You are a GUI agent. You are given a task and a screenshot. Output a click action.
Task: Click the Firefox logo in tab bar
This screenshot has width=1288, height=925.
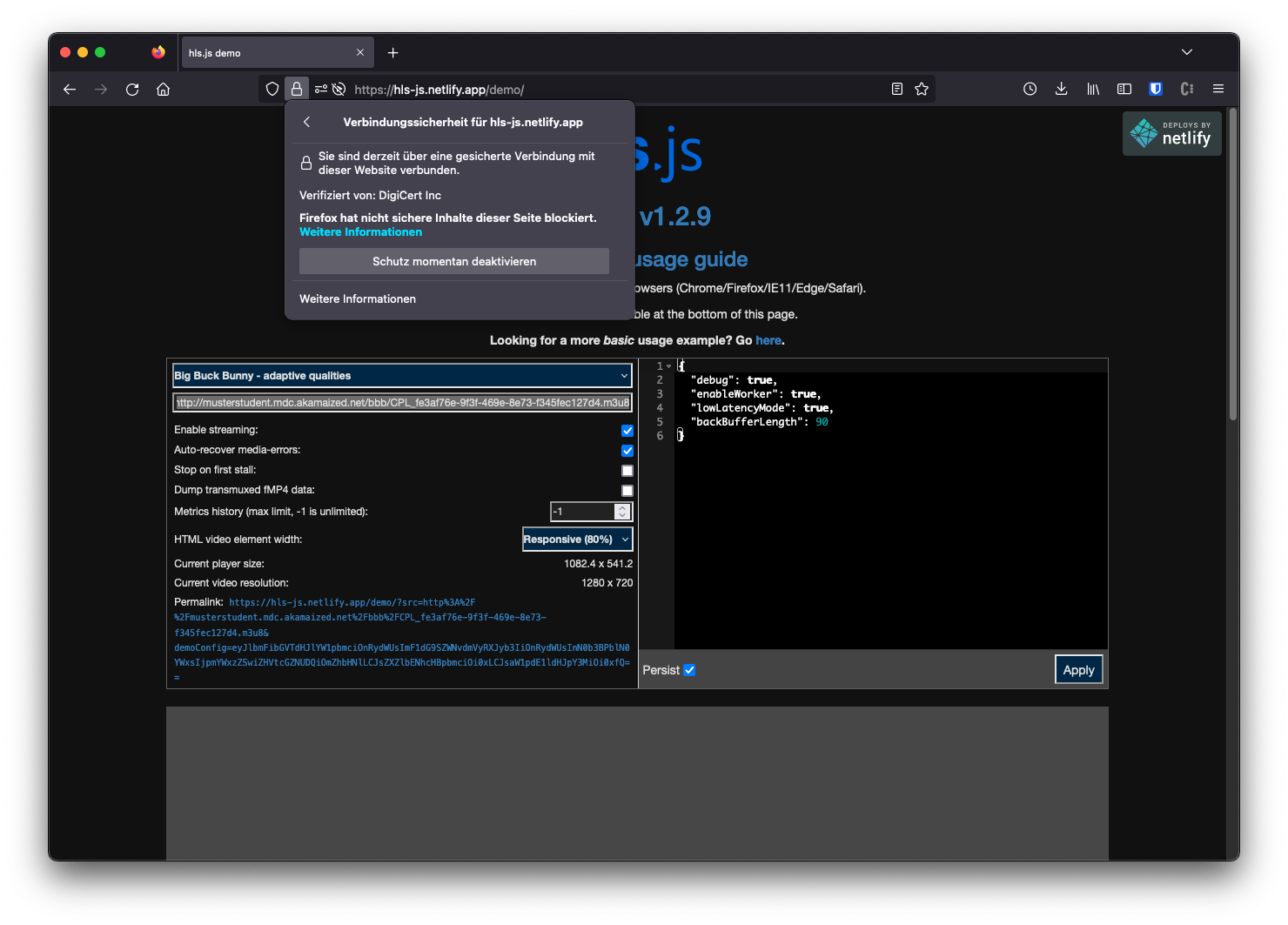158,52
